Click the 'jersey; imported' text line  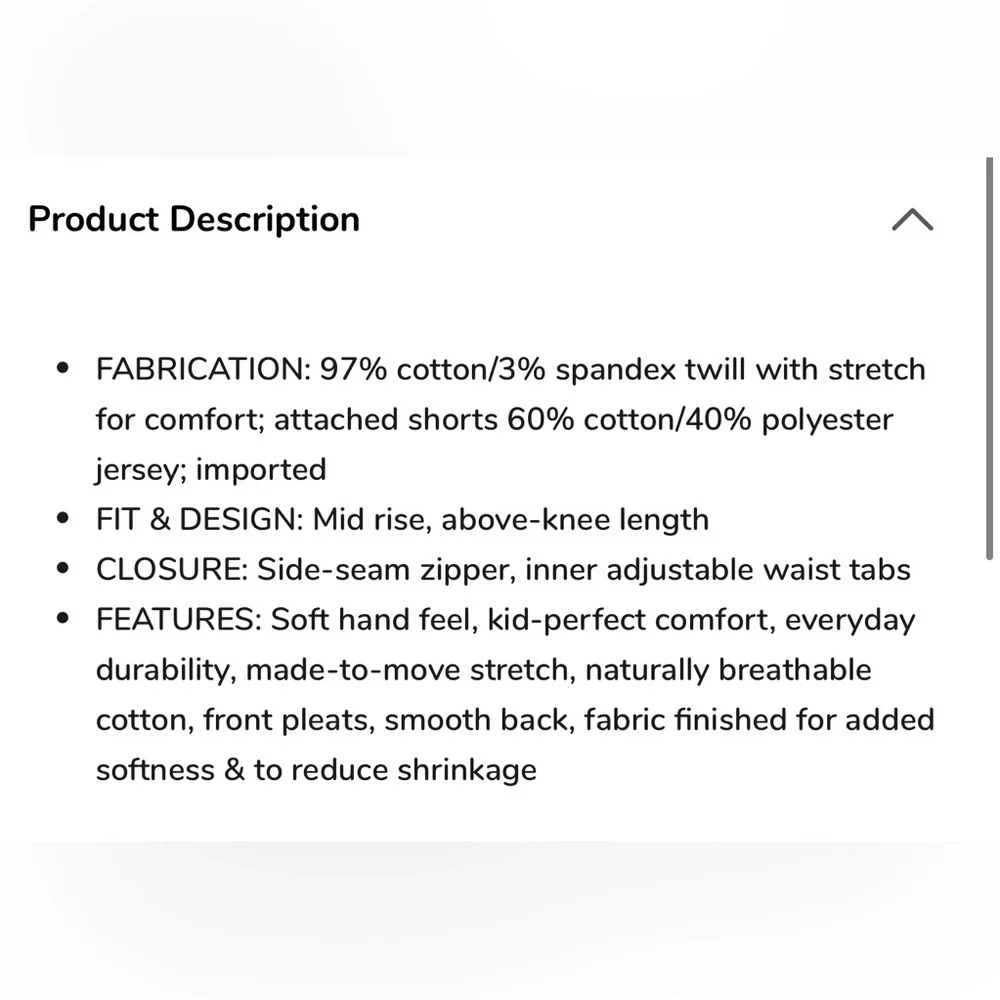pos(211,470)
